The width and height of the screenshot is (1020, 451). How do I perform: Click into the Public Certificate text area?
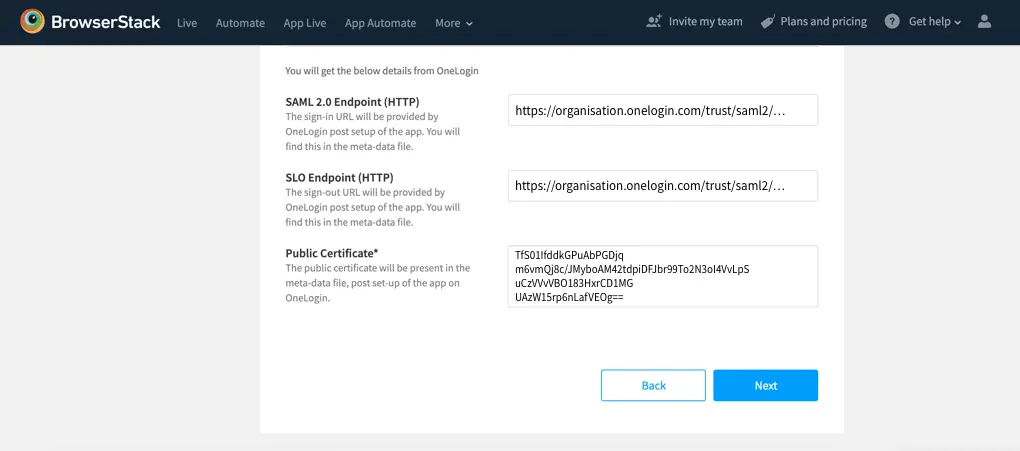click(662, 276)
